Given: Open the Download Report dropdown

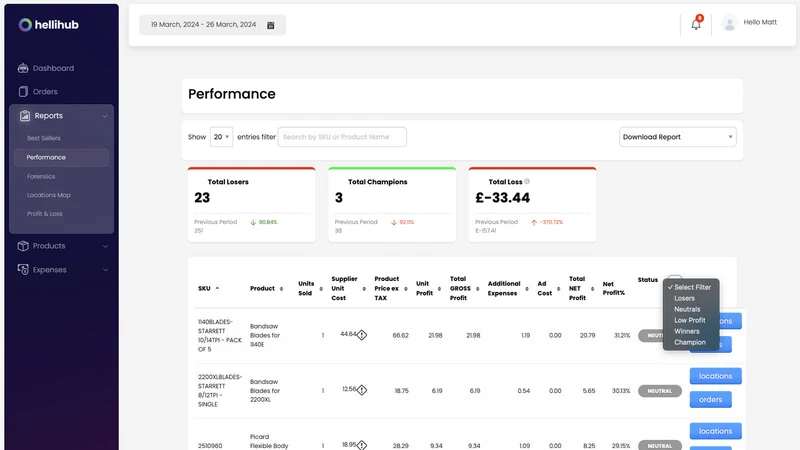Looking at the screenshot, I should coord(678,137).
